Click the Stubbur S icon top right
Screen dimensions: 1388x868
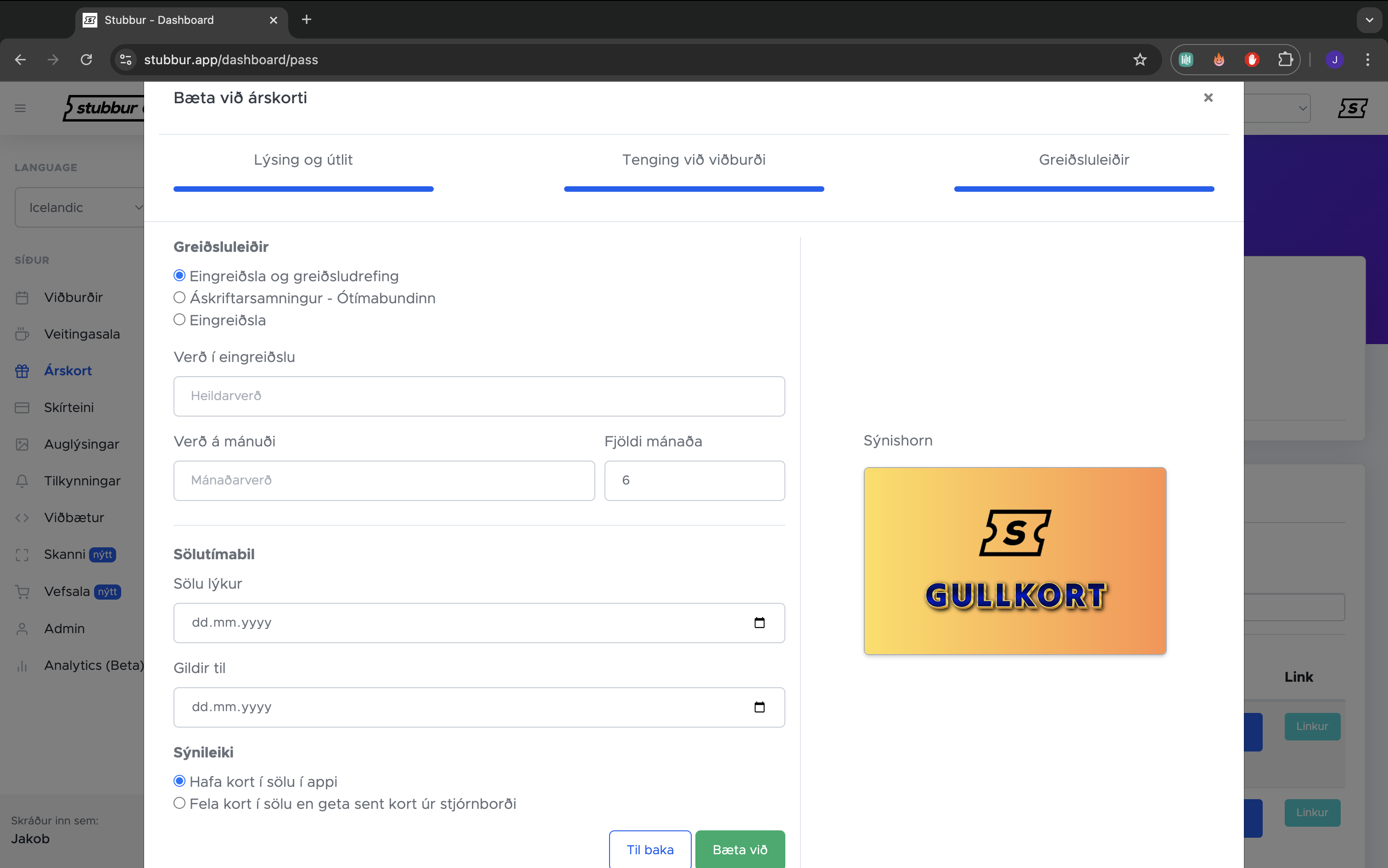(1352, 108)
